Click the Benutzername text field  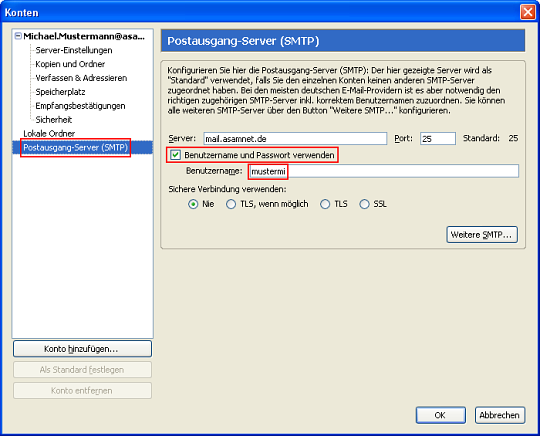click(x=383, y=171)
